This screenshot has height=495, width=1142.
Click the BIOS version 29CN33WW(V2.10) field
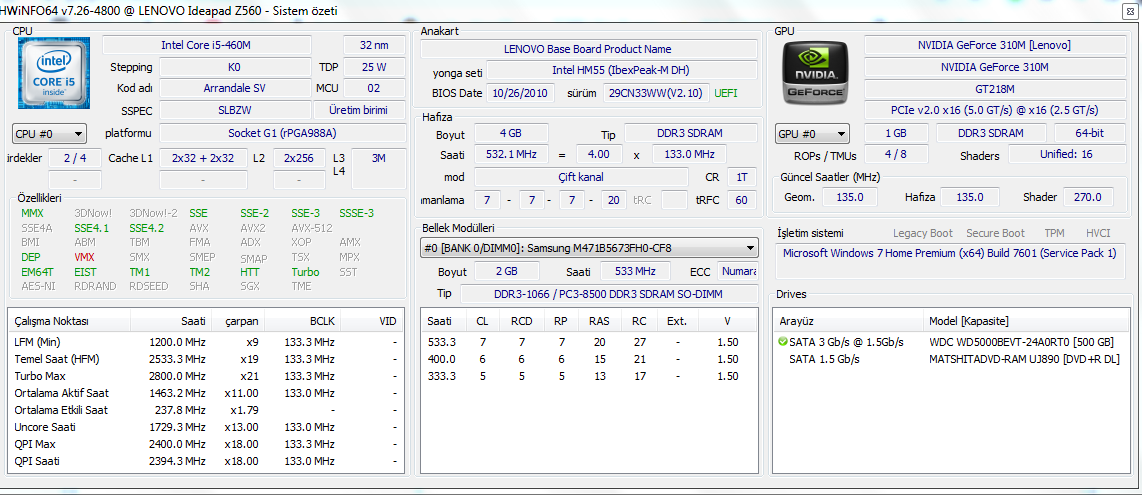(x=655, y=93)
